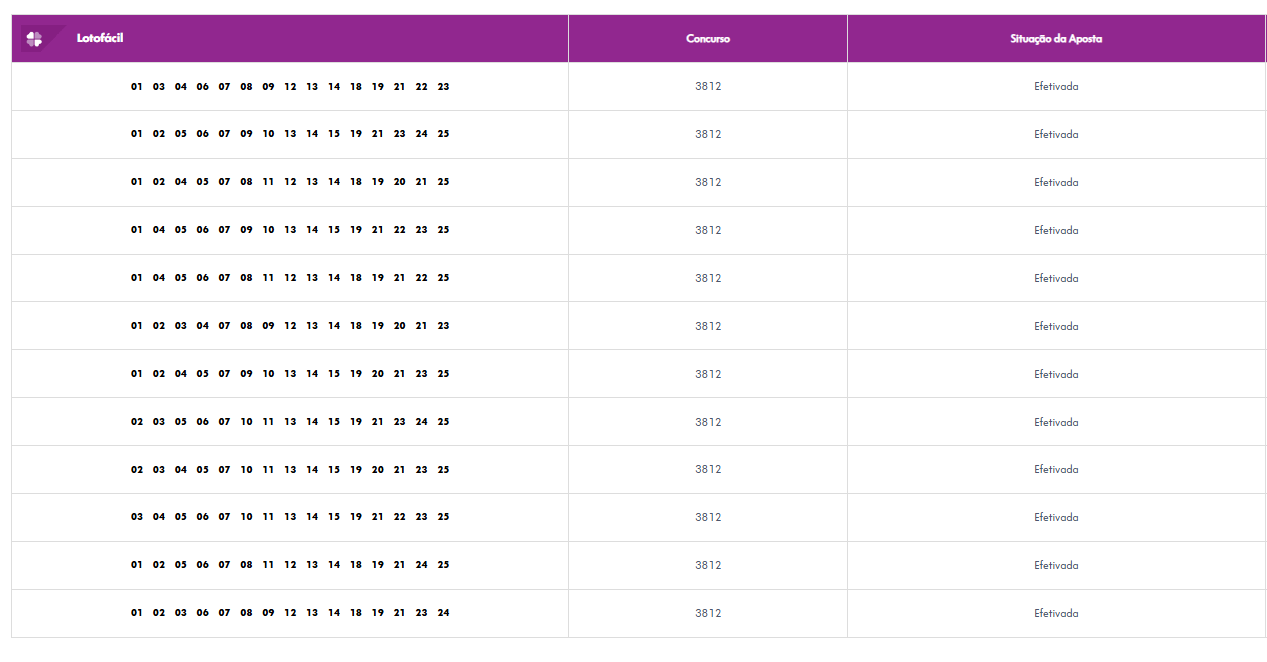Select bet row starting 01 02 05 06 07 08
The height and width of the screenshot is (662, 1267).
pyautogui.click(x=638, y=565)
